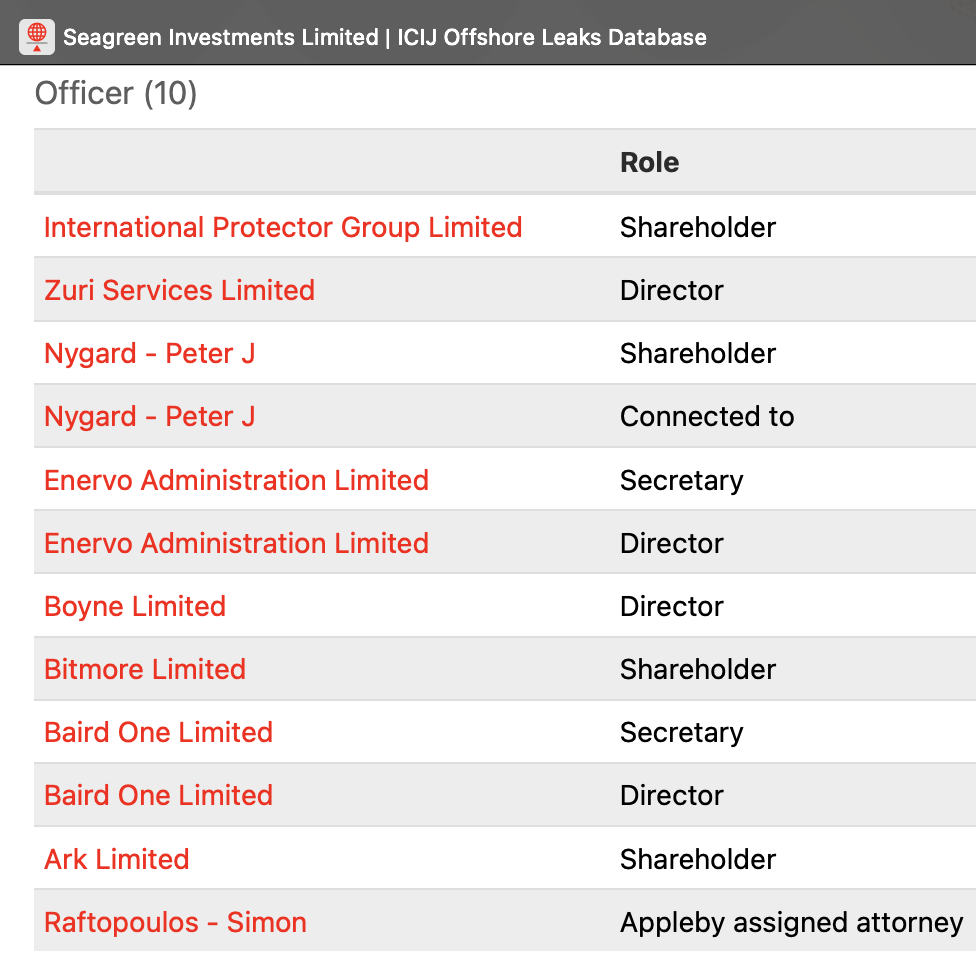Image resolution: width=976 pixels, height=968 pixels.
Task: Follow the Bitmore Limited link
Action: [x=145, y=669]
